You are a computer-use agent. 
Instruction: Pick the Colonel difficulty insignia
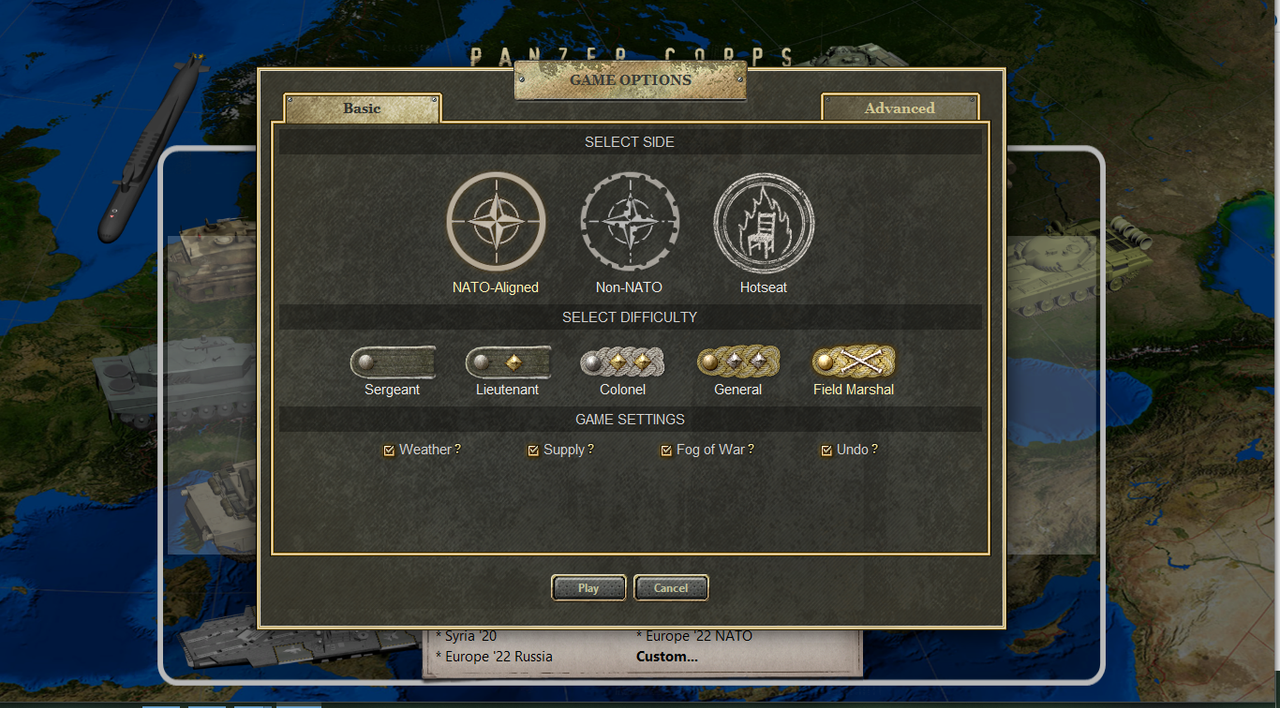pyautogui.click(x=623, y=362)
